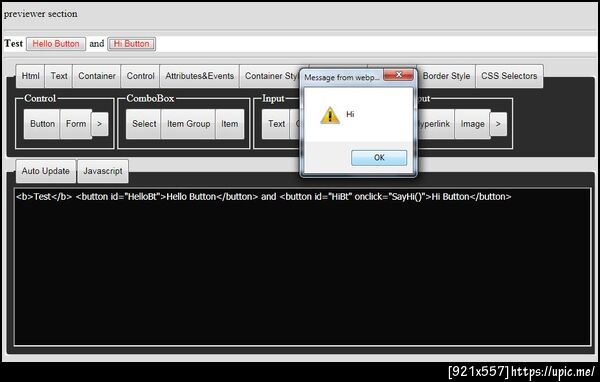Screen dimensions: 600x382
Task: Insert an Image element
Action: coord(473,124)
